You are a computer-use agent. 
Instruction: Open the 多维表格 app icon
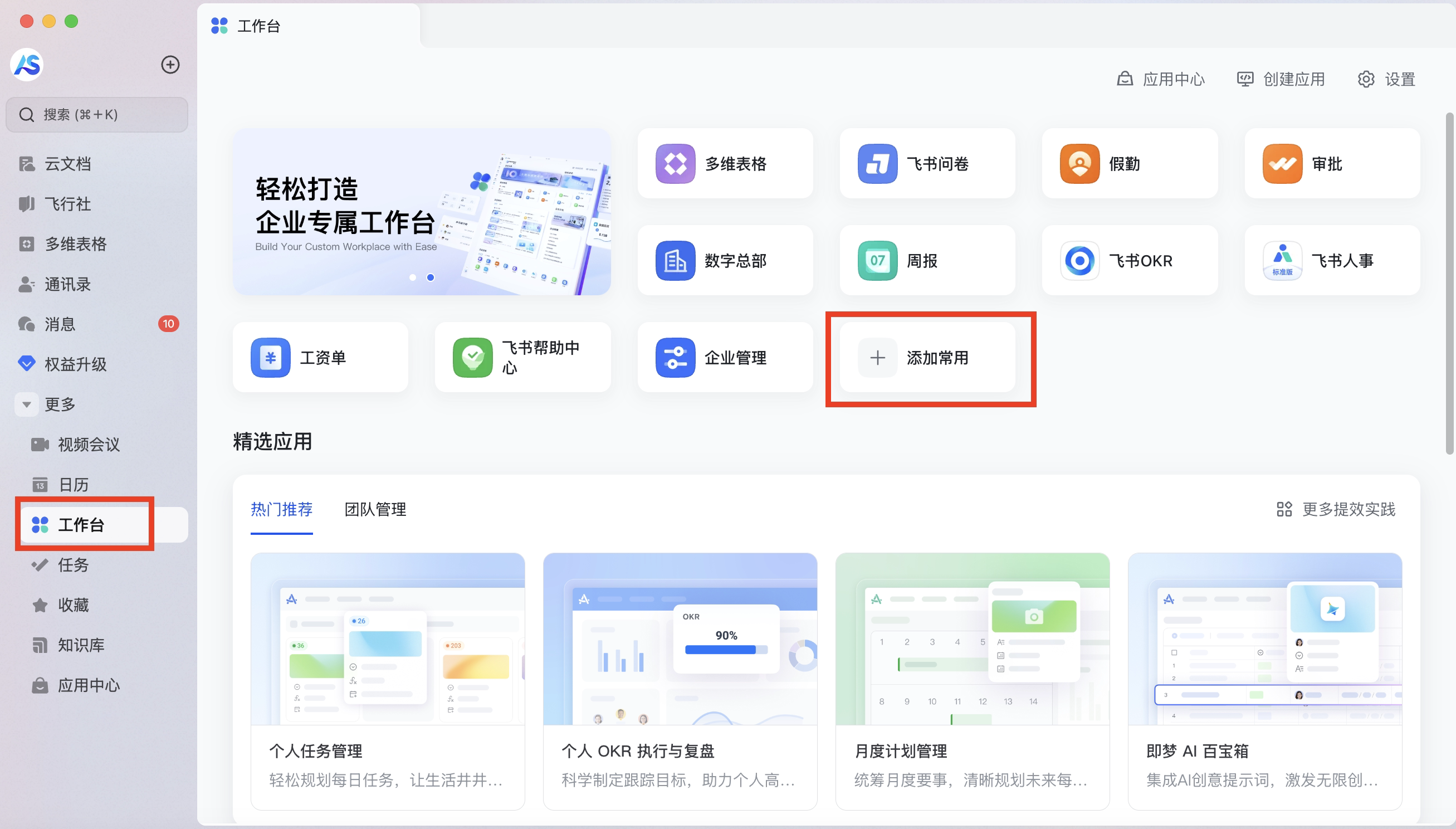675,164
